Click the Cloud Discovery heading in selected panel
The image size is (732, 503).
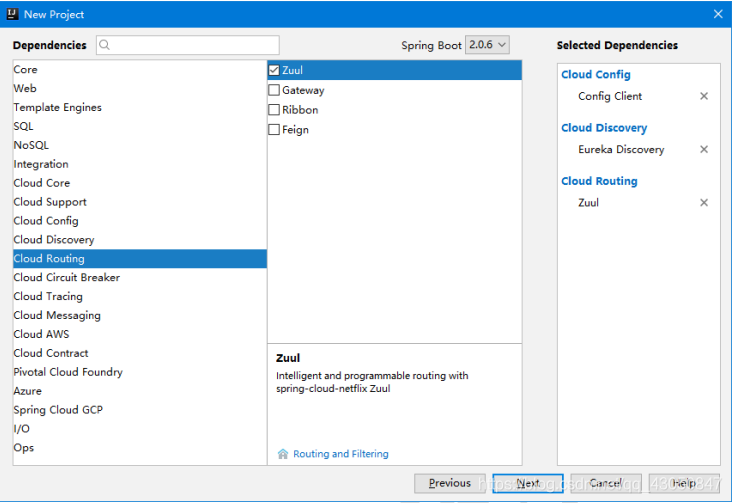(604, 128)
